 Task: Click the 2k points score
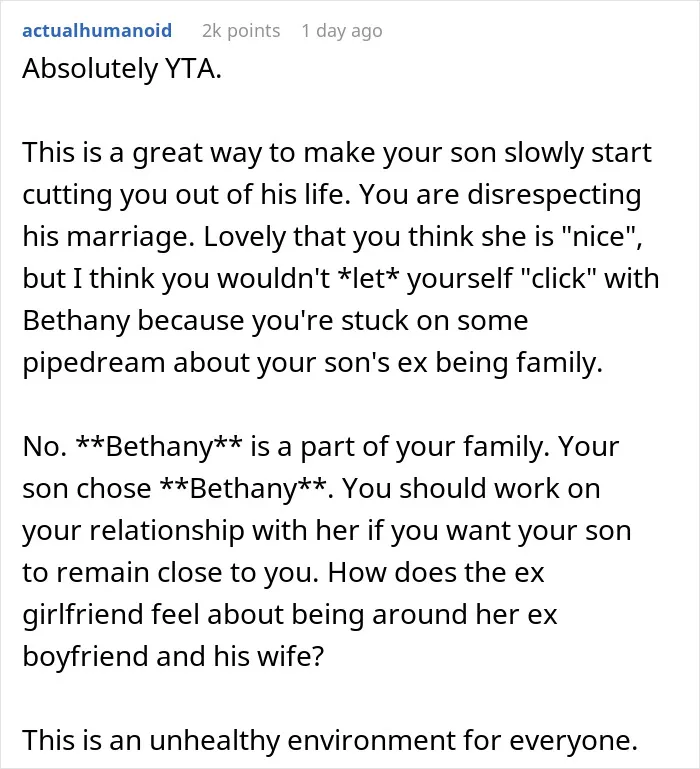241,30
